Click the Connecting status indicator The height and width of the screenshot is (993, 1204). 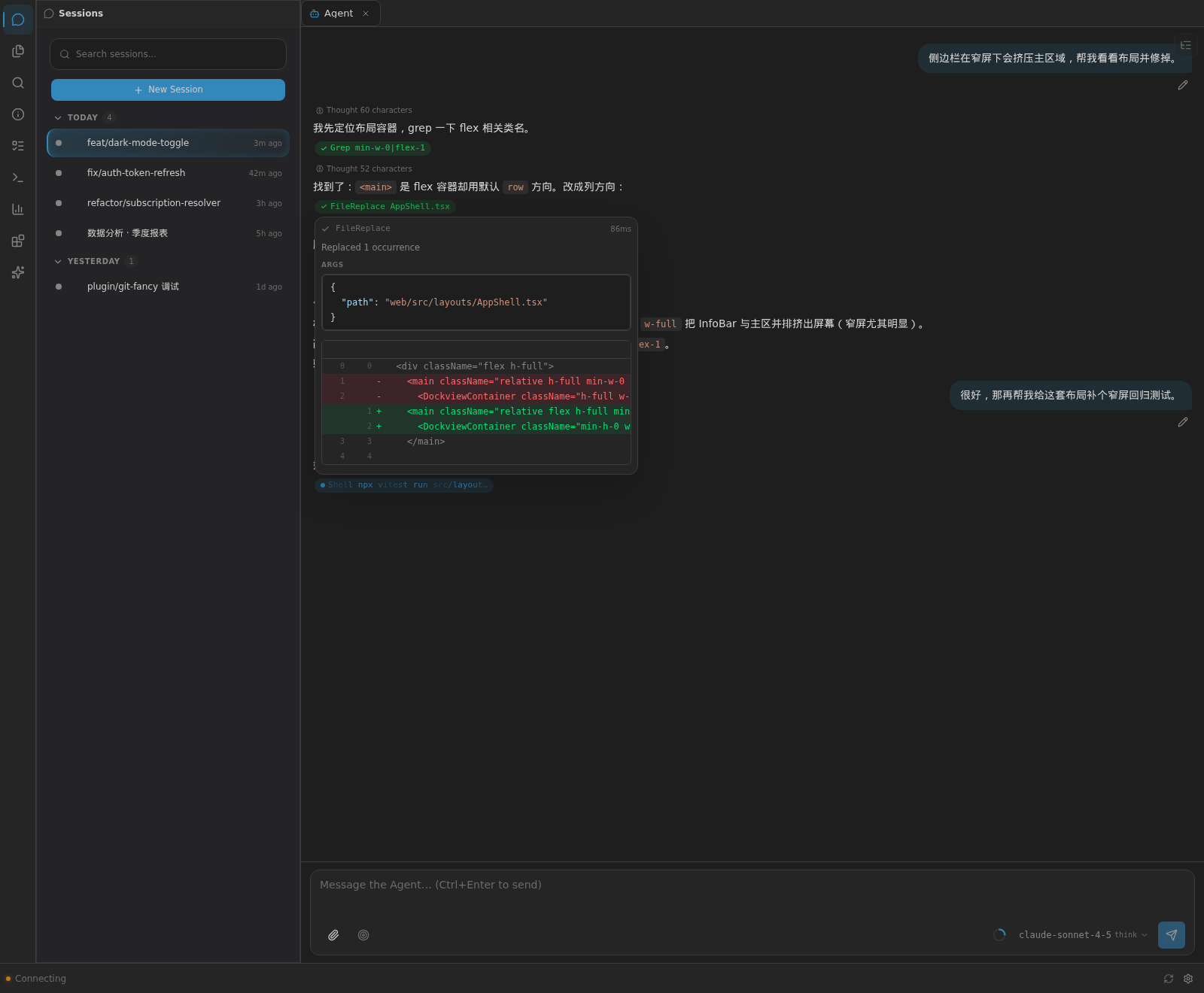pos(35,979)
